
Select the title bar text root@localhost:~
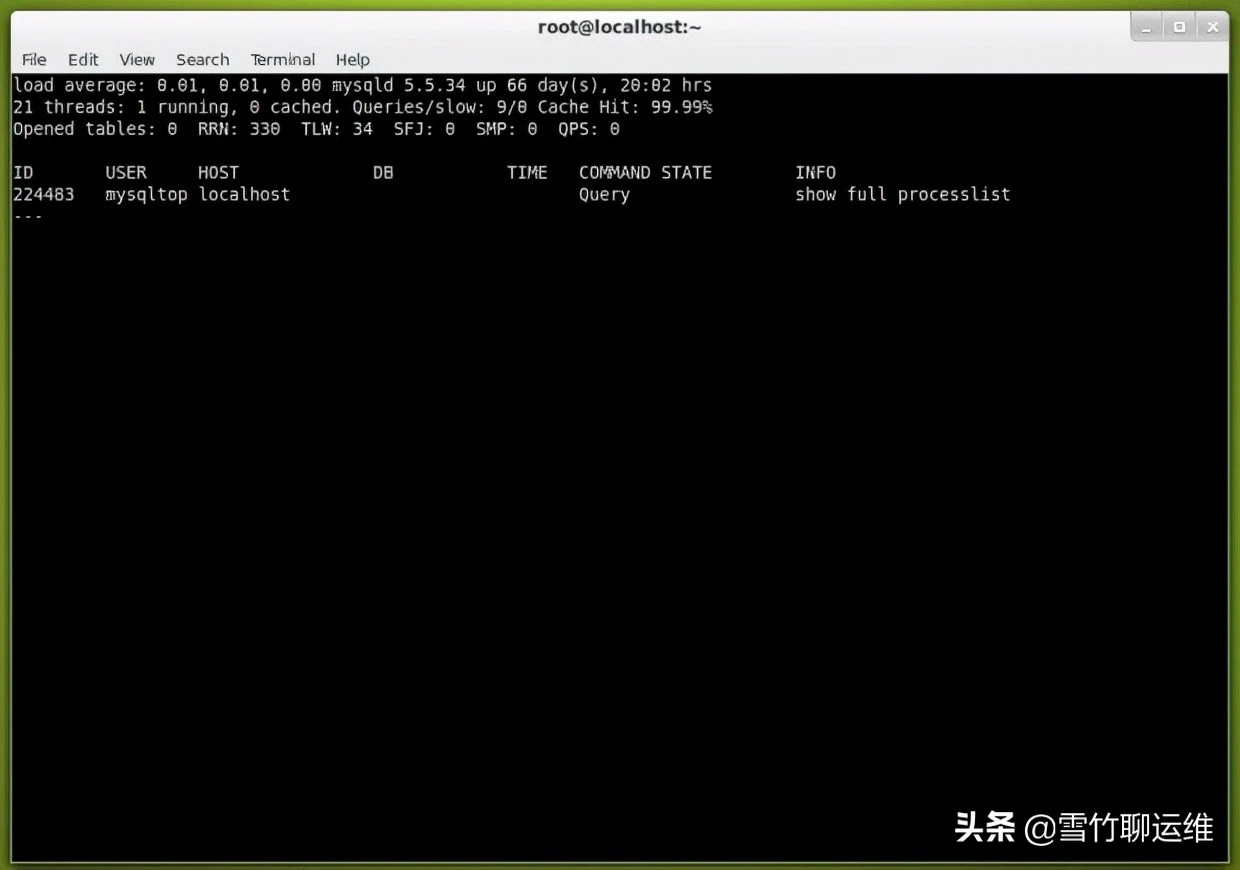(619, 27)
